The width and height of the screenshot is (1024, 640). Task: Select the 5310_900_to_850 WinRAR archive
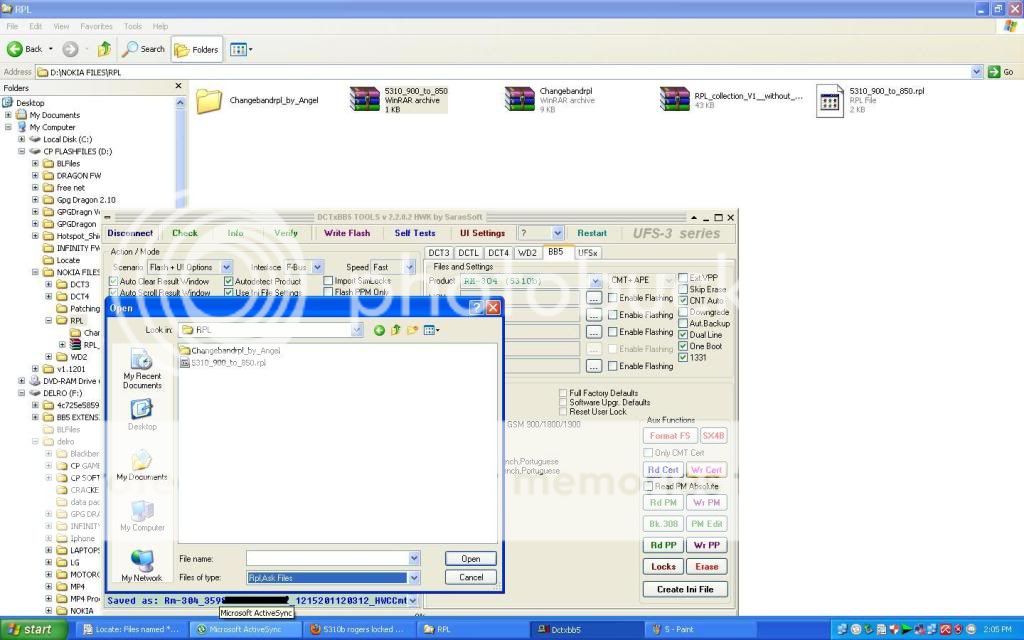coord(398,100)
